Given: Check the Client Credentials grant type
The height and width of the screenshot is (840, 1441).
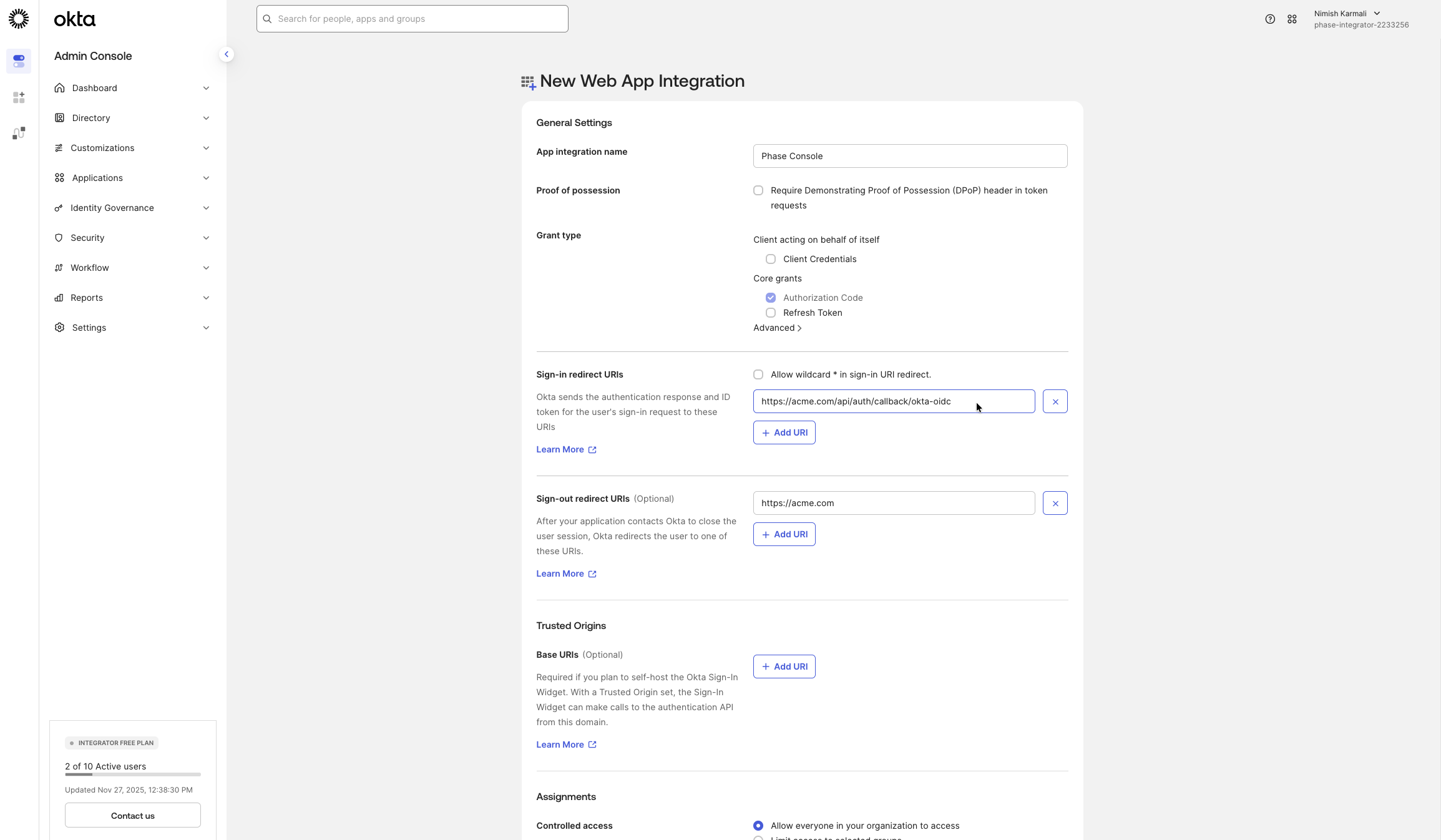Looking at the screenshot, I should (771, 259).
